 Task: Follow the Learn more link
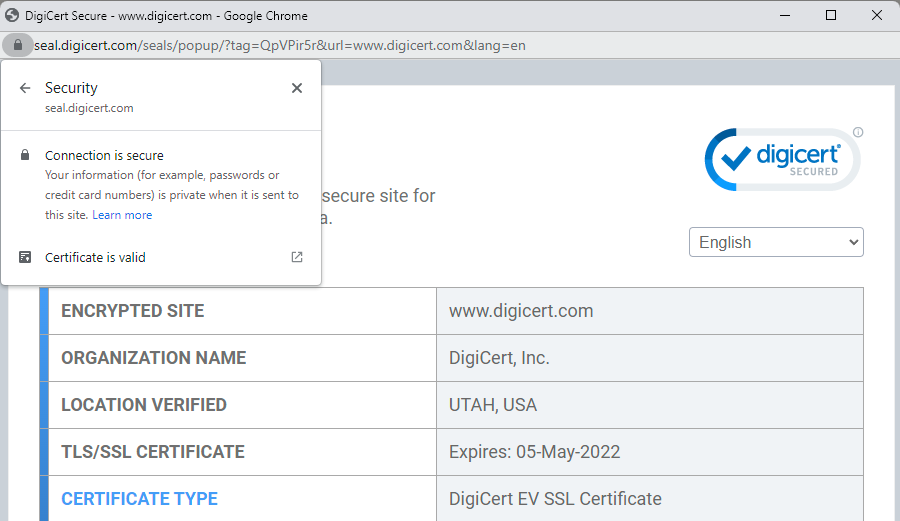(122, 215)
